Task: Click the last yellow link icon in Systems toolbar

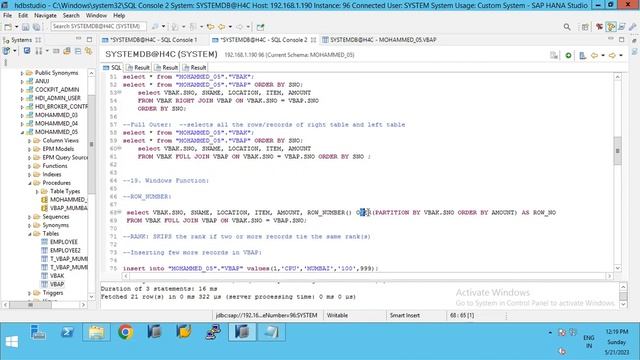Action: pyautogui.click(x=89, y=51)
